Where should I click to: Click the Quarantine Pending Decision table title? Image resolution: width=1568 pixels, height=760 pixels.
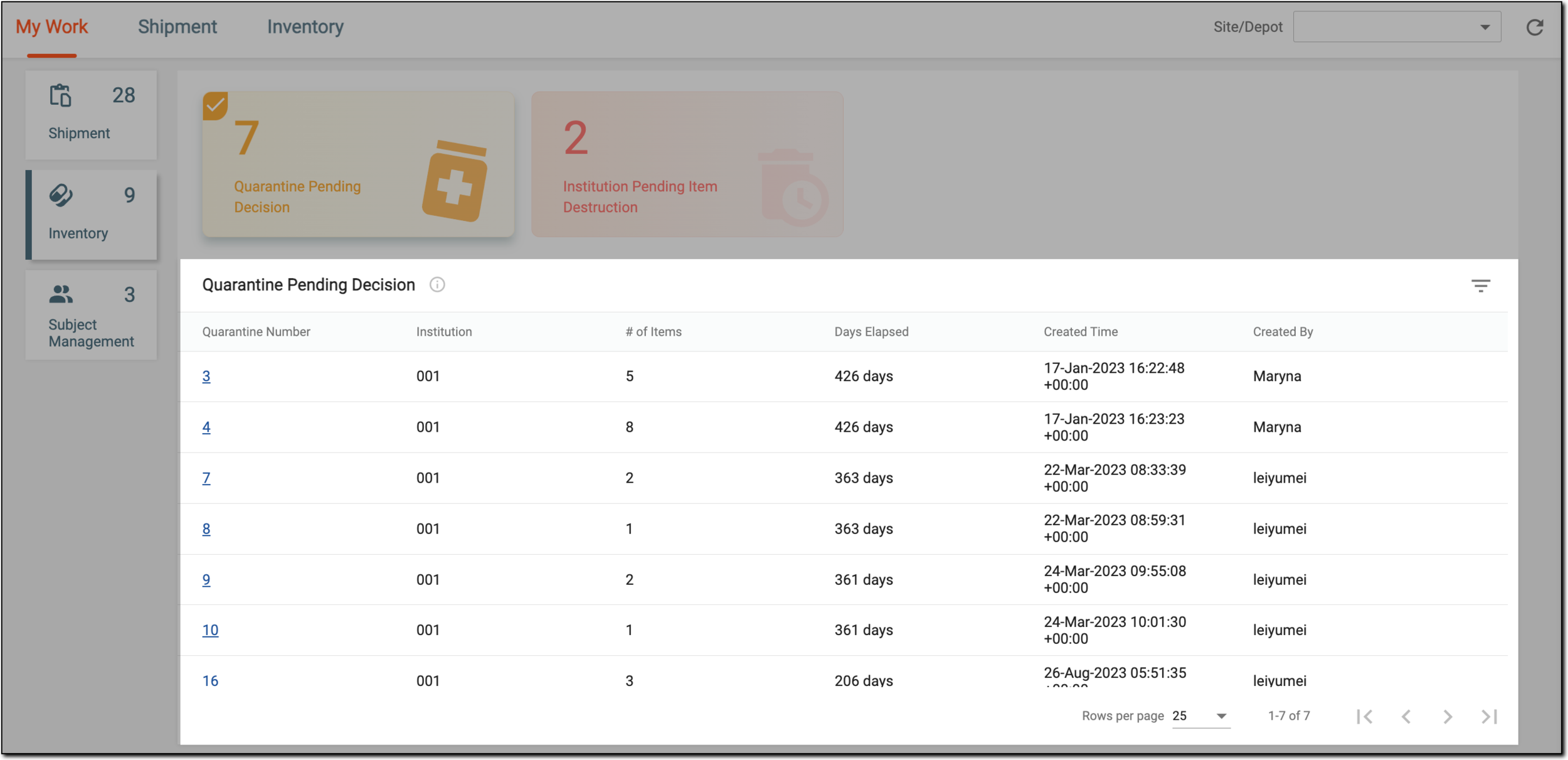point(308,285)
